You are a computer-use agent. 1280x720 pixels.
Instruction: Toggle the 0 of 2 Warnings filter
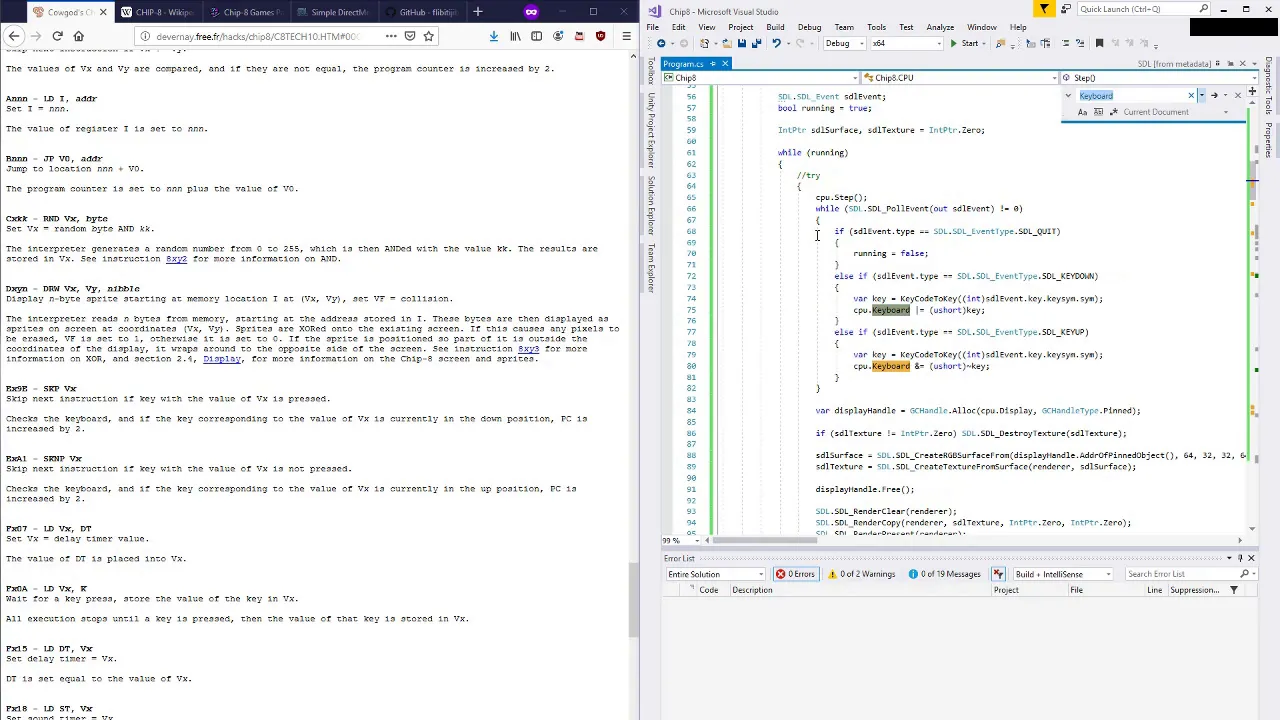pos(861,574)
